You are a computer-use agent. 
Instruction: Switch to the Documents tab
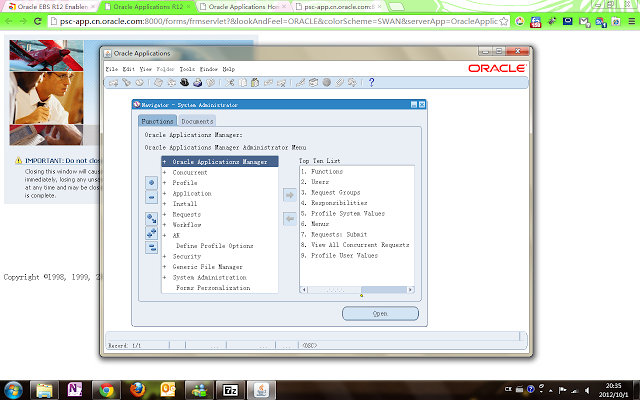pos(197,121)
